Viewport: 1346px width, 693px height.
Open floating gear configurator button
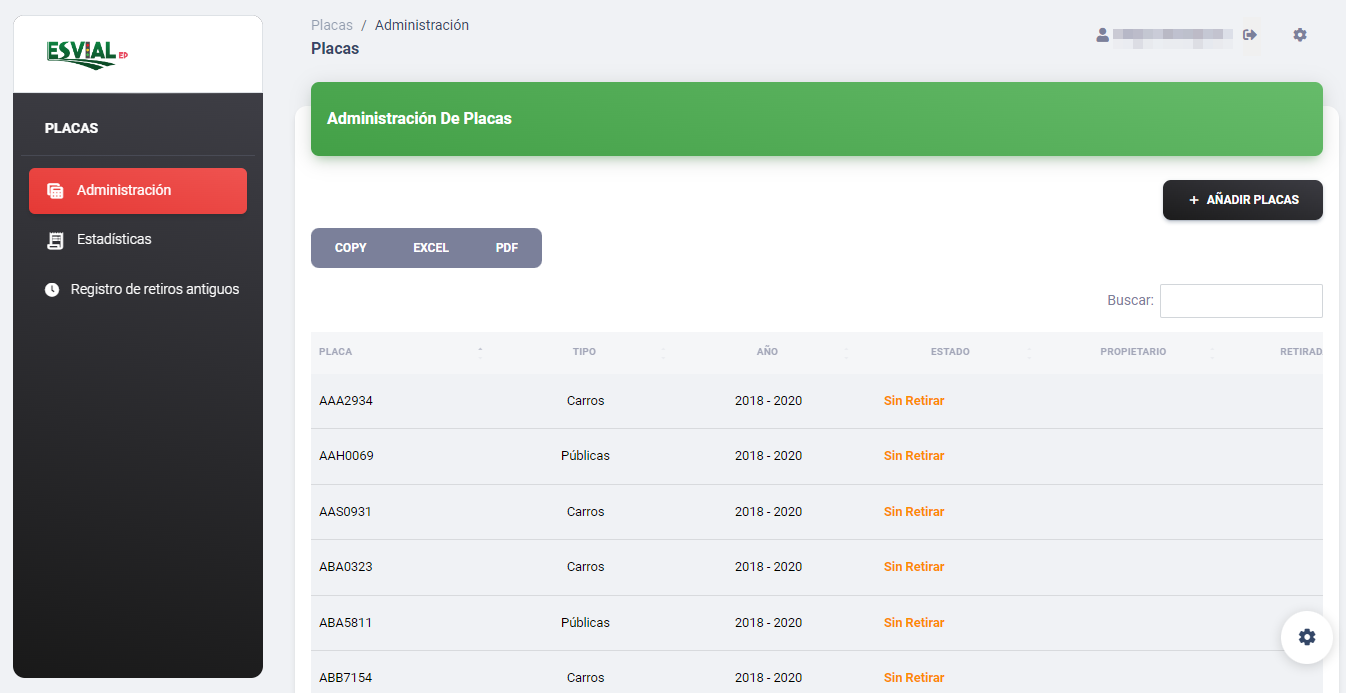[x=1307, y=637]
